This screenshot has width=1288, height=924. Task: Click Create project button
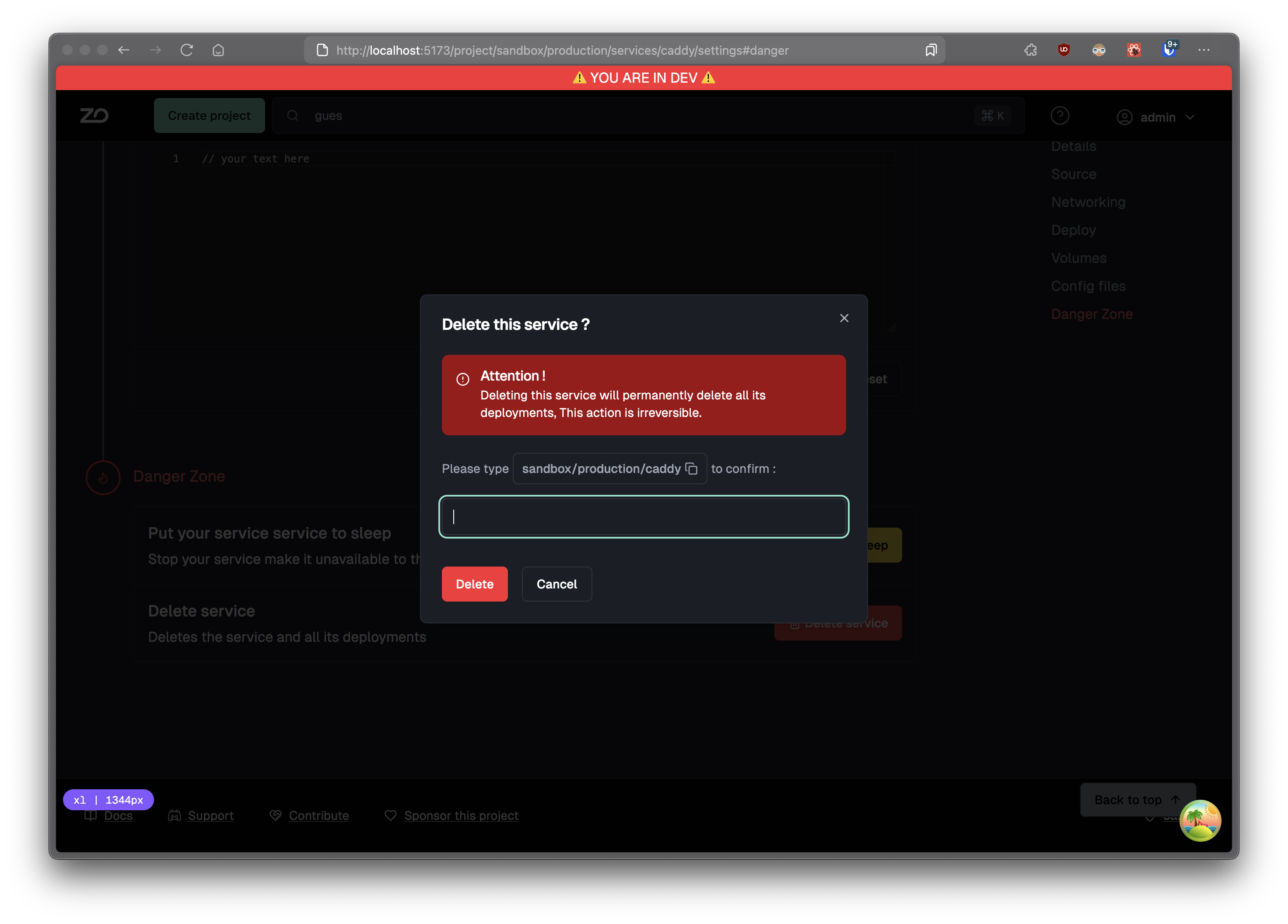coord(209,115)
